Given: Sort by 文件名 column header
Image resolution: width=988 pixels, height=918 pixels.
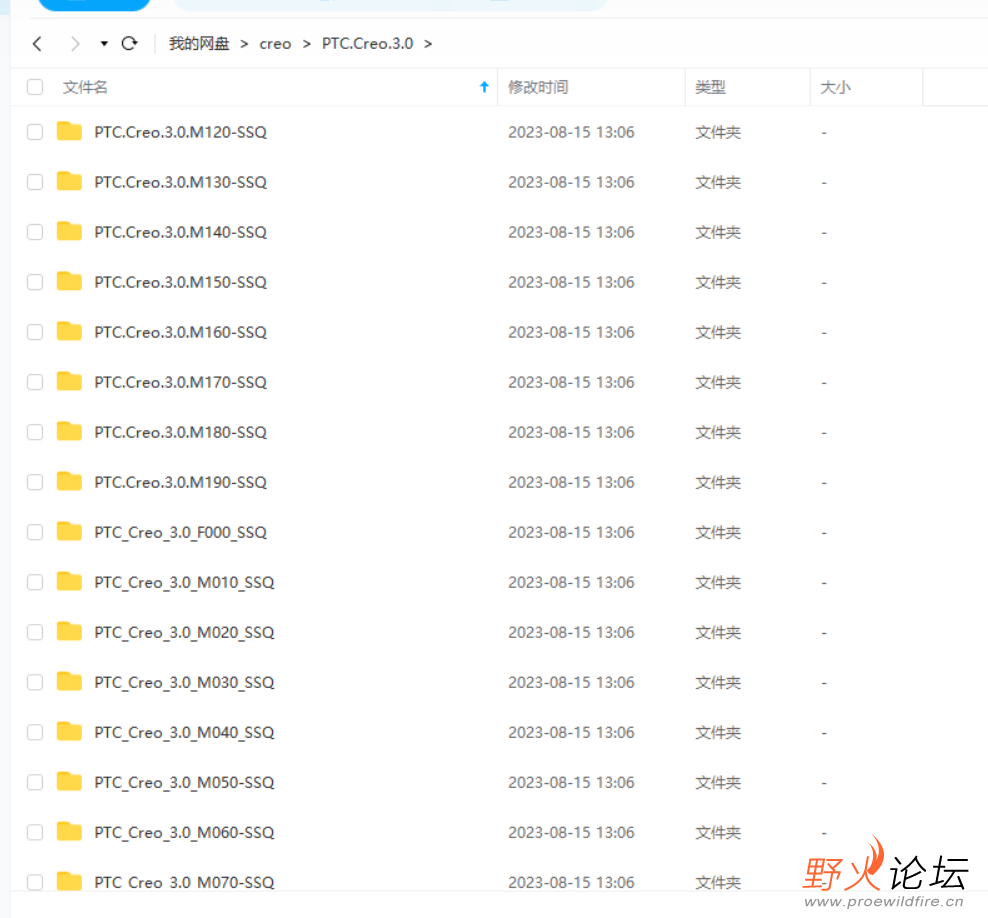Looking at the screenshot, I should tap(85, 87).
